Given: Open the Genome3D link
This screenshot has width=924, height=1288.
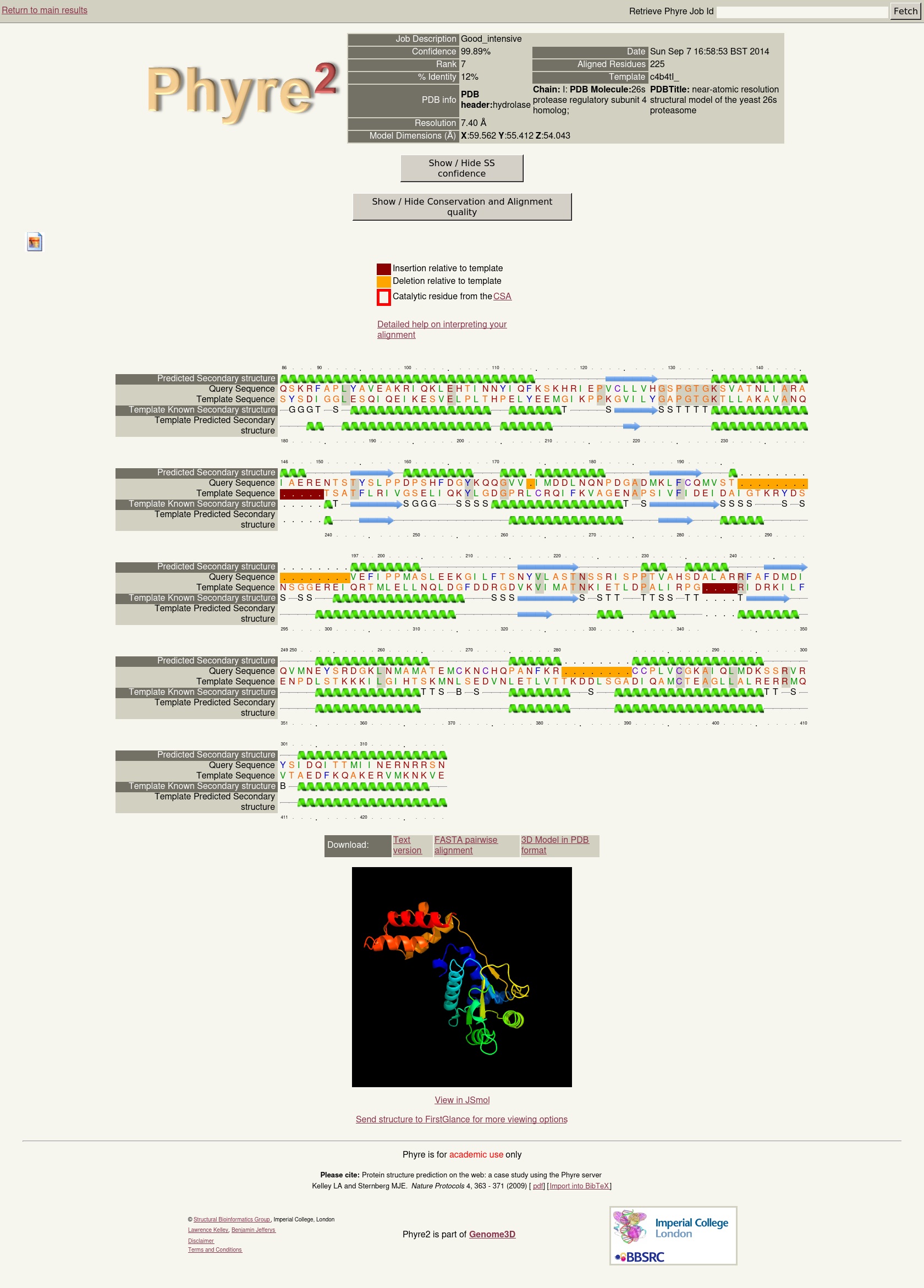Looking at the screenshot, I should click(492, 1235).
